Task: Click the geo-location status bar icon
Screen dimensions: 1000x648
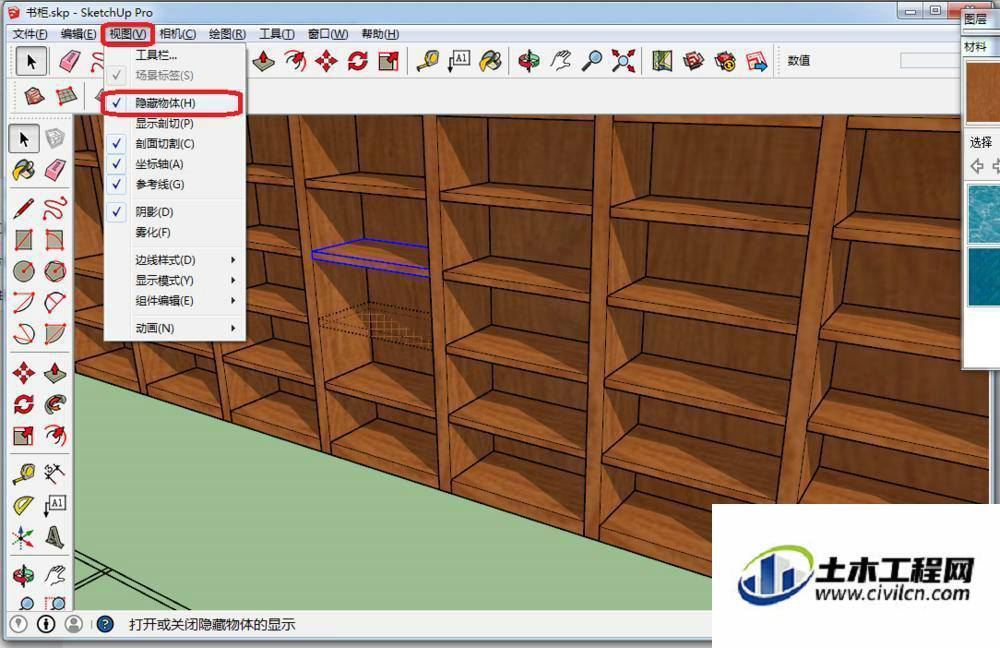Action: click(18, 624)
